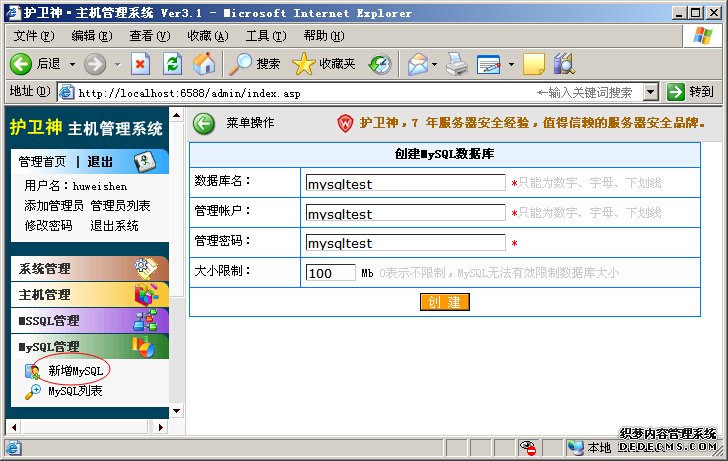Open the Research books toolbar icon

(565, 64)
